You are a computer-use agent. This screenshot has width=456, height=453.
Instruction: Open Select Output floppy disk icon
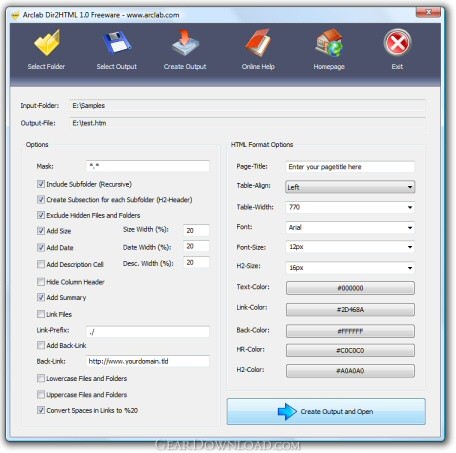pos(117,43)
